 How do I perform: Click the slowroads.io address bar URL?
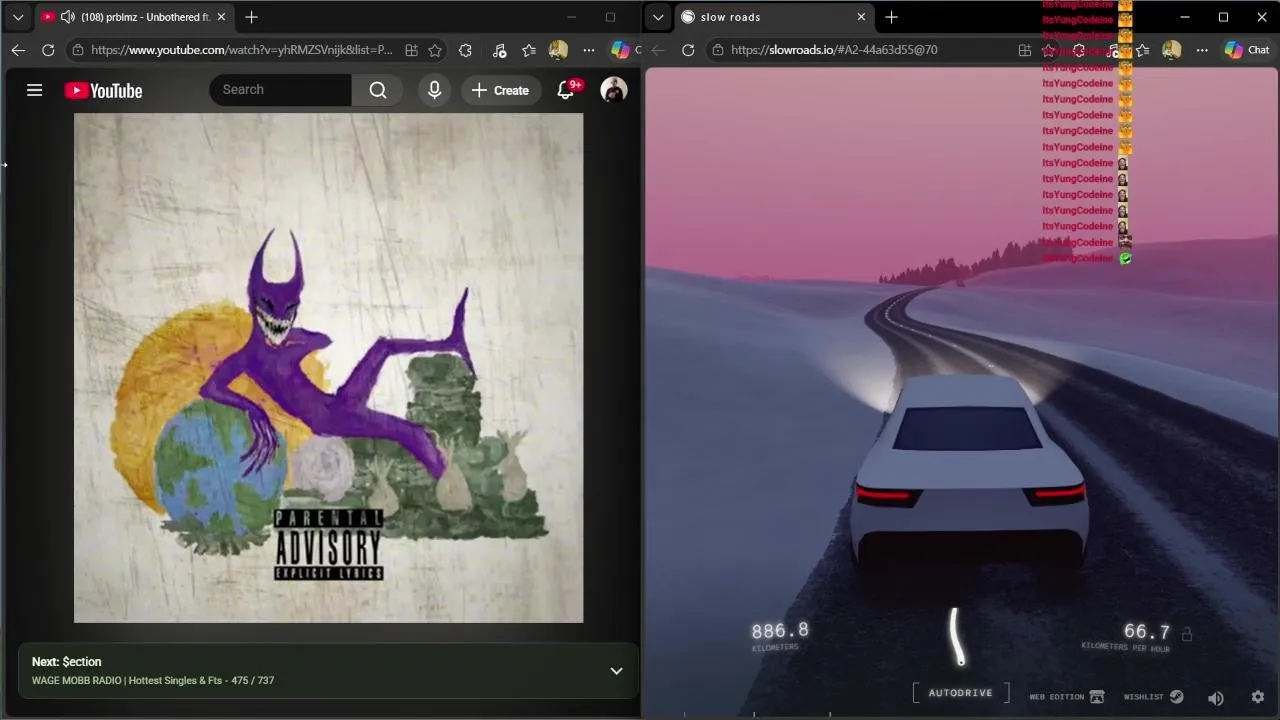834,50
